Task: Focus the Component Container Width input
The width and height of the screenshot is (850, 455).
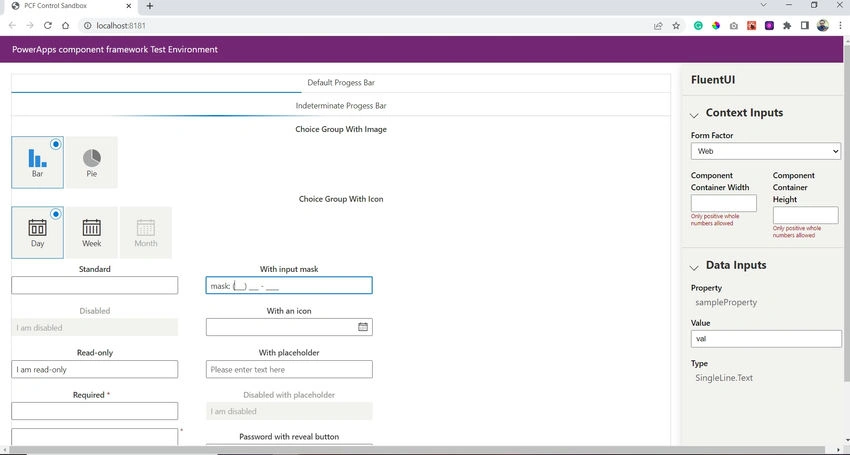Action: click(724, 203)
